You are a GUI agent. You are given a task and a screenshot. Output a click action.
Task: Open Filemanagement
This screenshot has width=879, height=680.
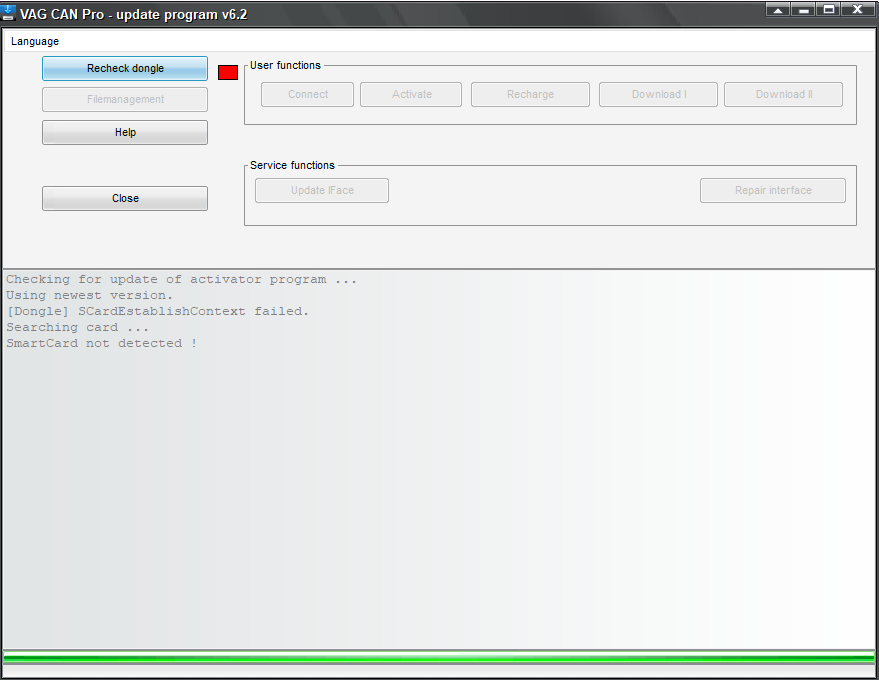(x=125, y=99)
